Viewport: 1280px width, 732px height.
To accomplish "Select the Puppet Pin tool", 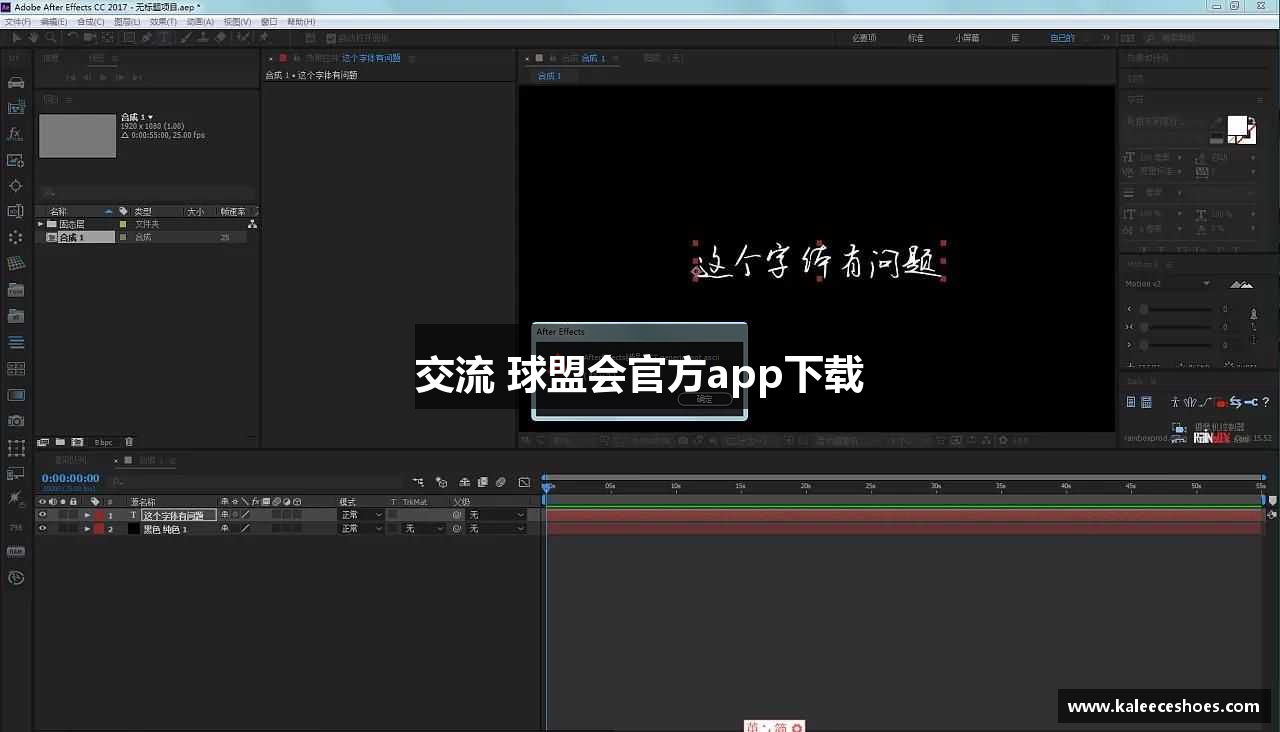I will (264, 38).
